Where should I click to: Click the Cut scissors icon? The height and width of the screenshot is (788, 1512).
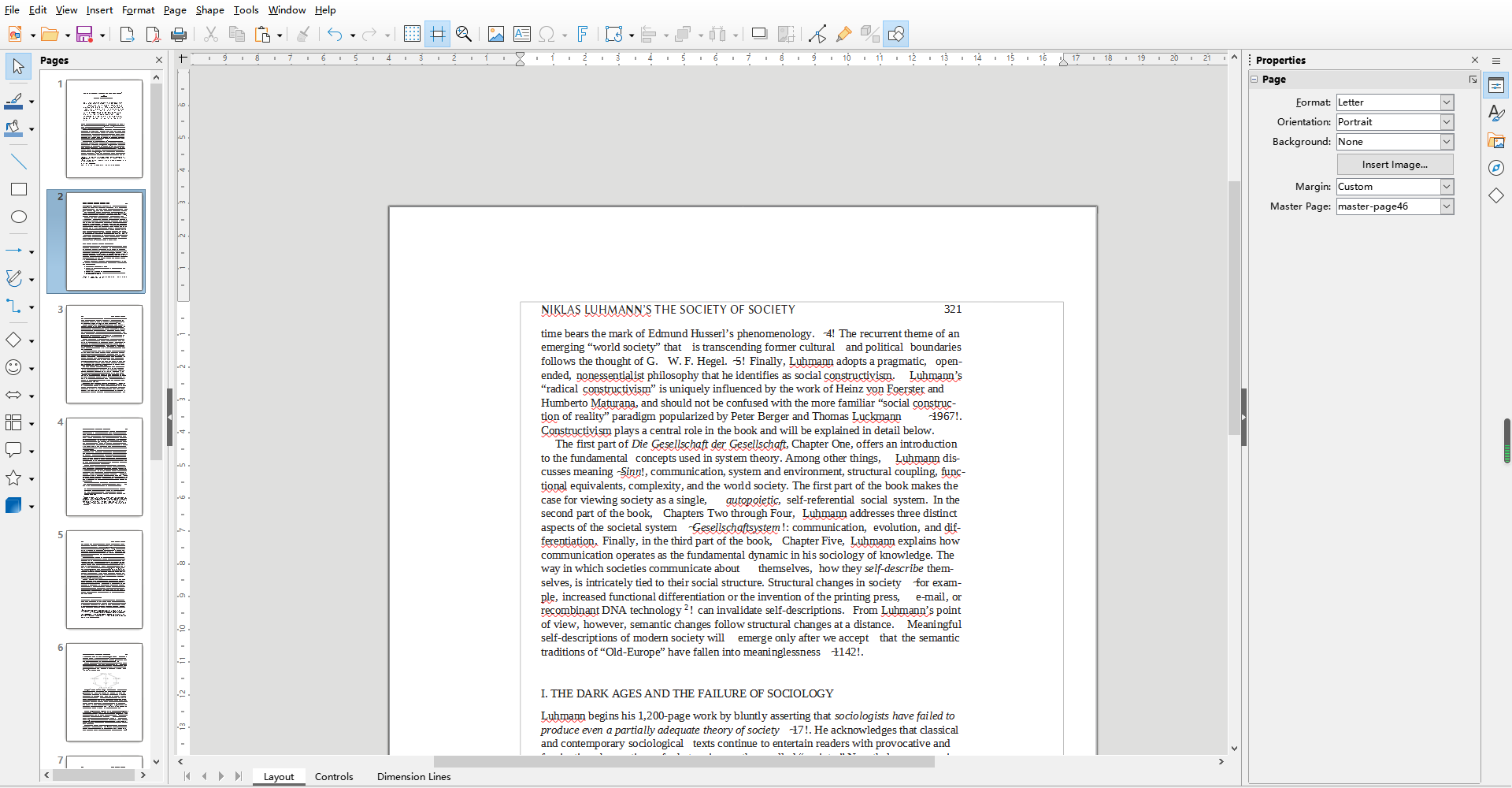click(x=210, y=34)
